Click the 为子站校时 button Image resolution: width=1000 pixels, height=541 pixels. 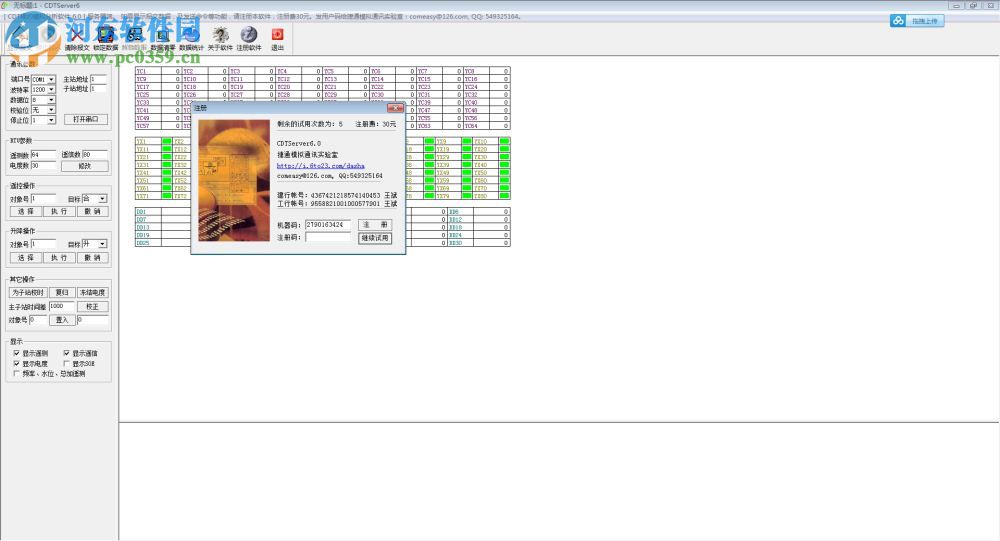[27, 292]
